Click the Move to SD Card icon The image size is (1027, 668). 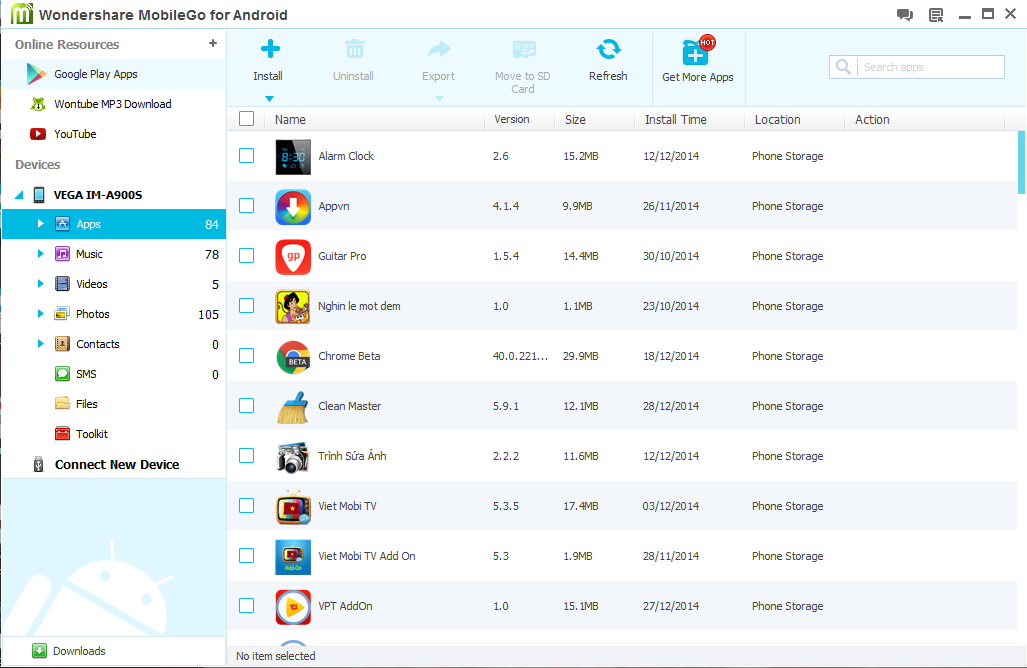point(524,49)
